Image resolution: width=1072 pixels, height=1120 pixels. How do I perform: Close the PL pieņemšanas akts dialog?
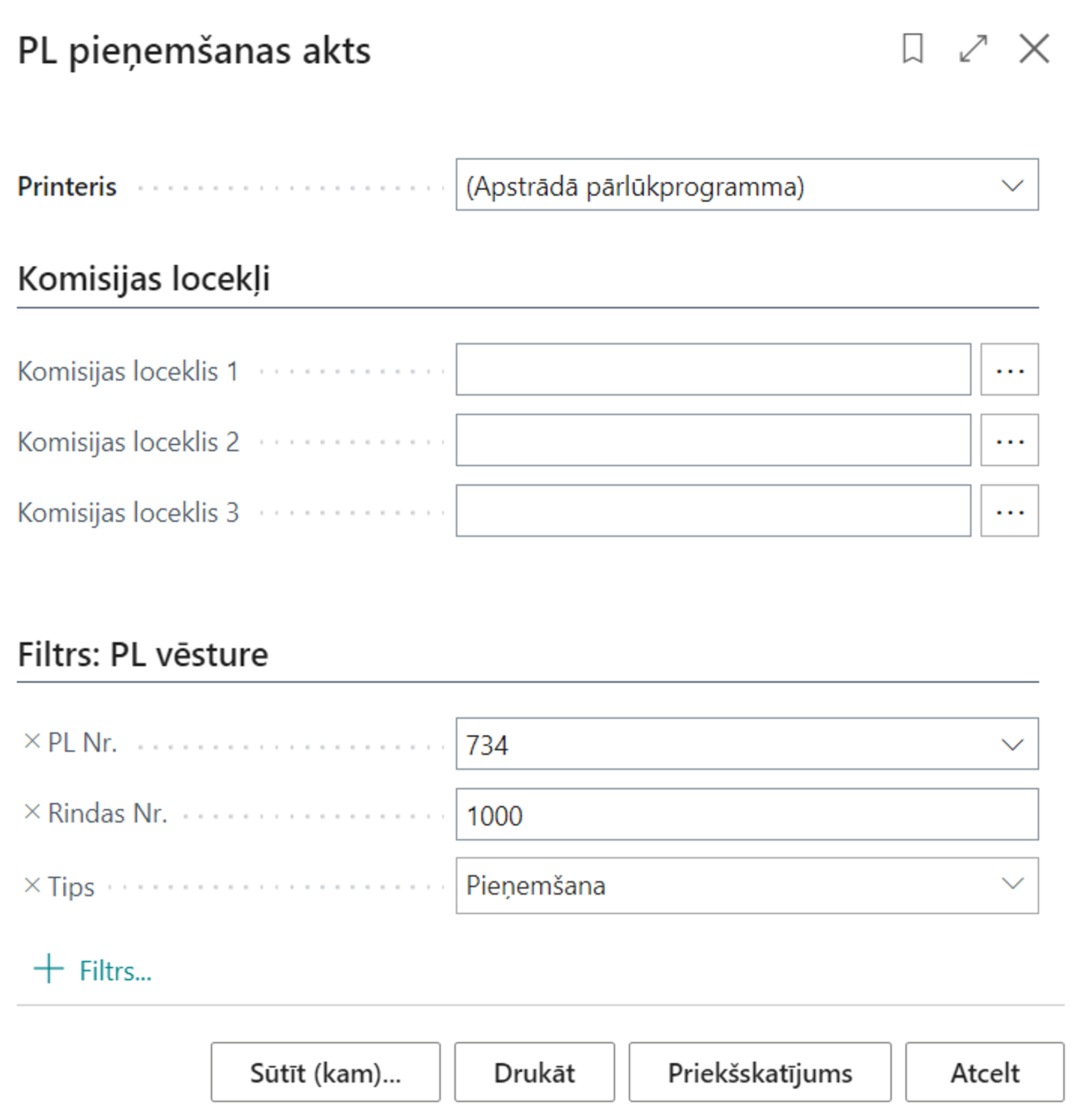click(1034, 49)
